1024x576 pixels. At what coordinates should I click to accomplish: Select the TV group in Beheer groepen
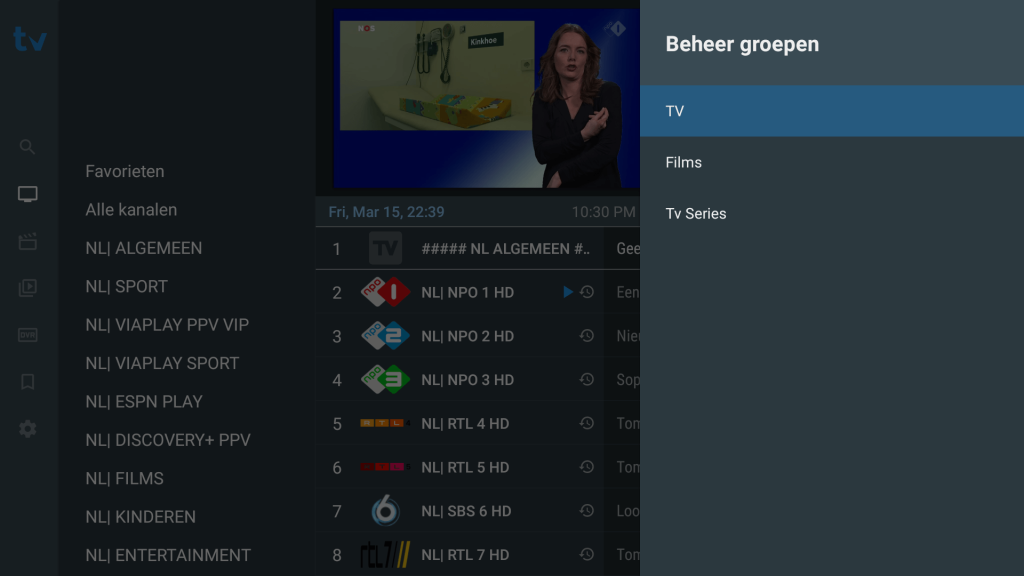pos(832,111)
